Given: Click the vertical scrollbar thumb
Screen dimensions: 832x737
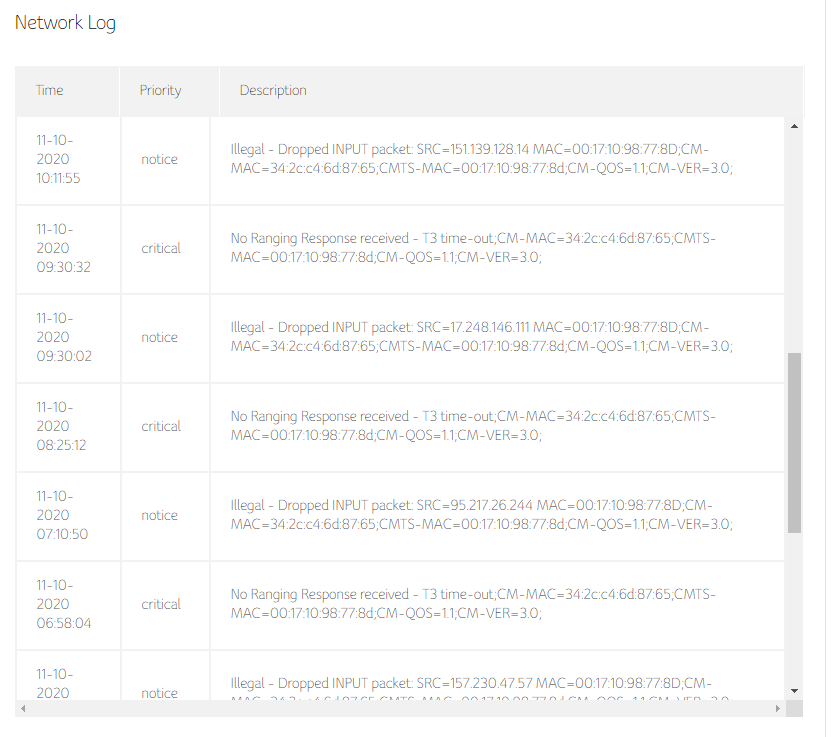Looking at the screenshot, I should point(794,441).
